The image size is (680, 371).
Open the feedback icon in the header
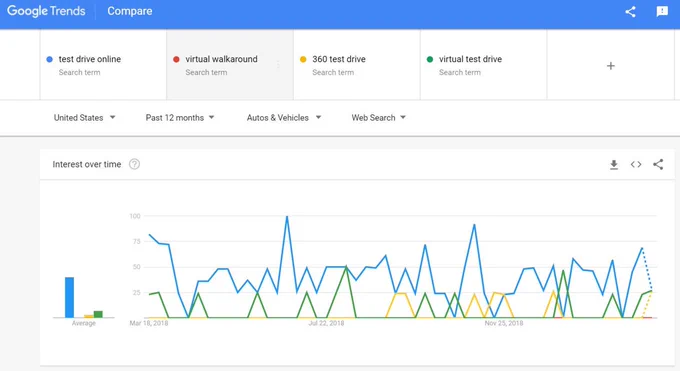(x=662, y=11)
